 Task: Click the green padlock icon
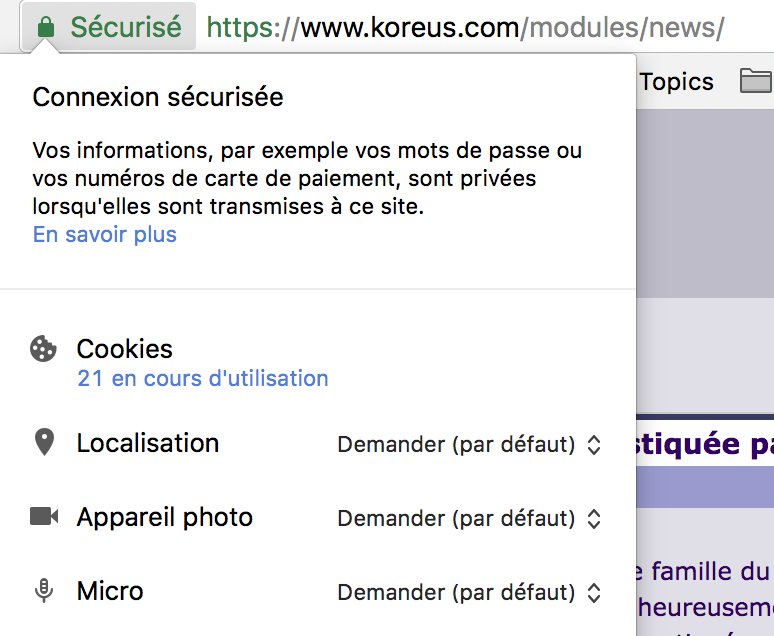pos(45,28)
